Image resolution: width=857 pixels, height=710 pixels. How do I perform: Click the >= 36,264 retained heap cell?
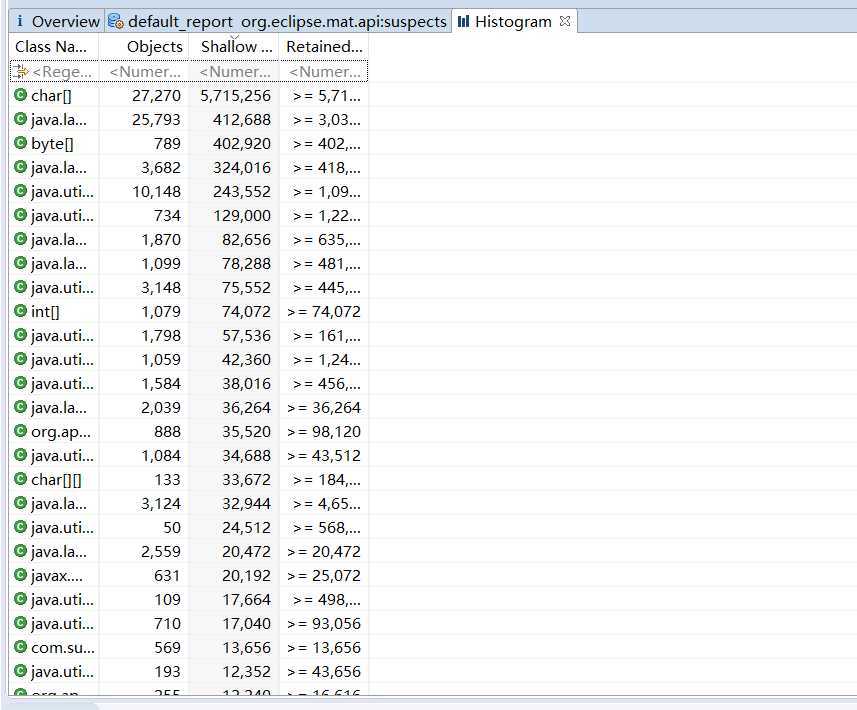324,408
